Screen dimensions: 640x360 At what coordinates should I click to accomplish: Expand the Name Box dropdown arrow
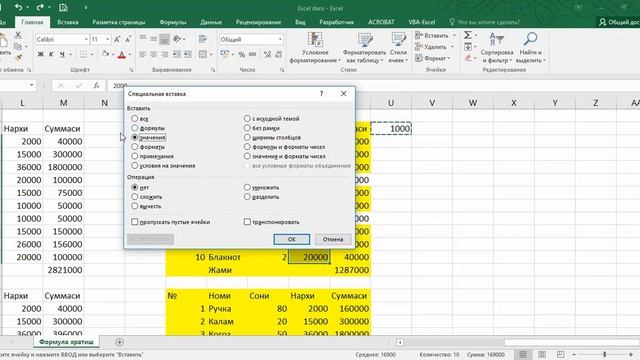(x=31, y=85)
